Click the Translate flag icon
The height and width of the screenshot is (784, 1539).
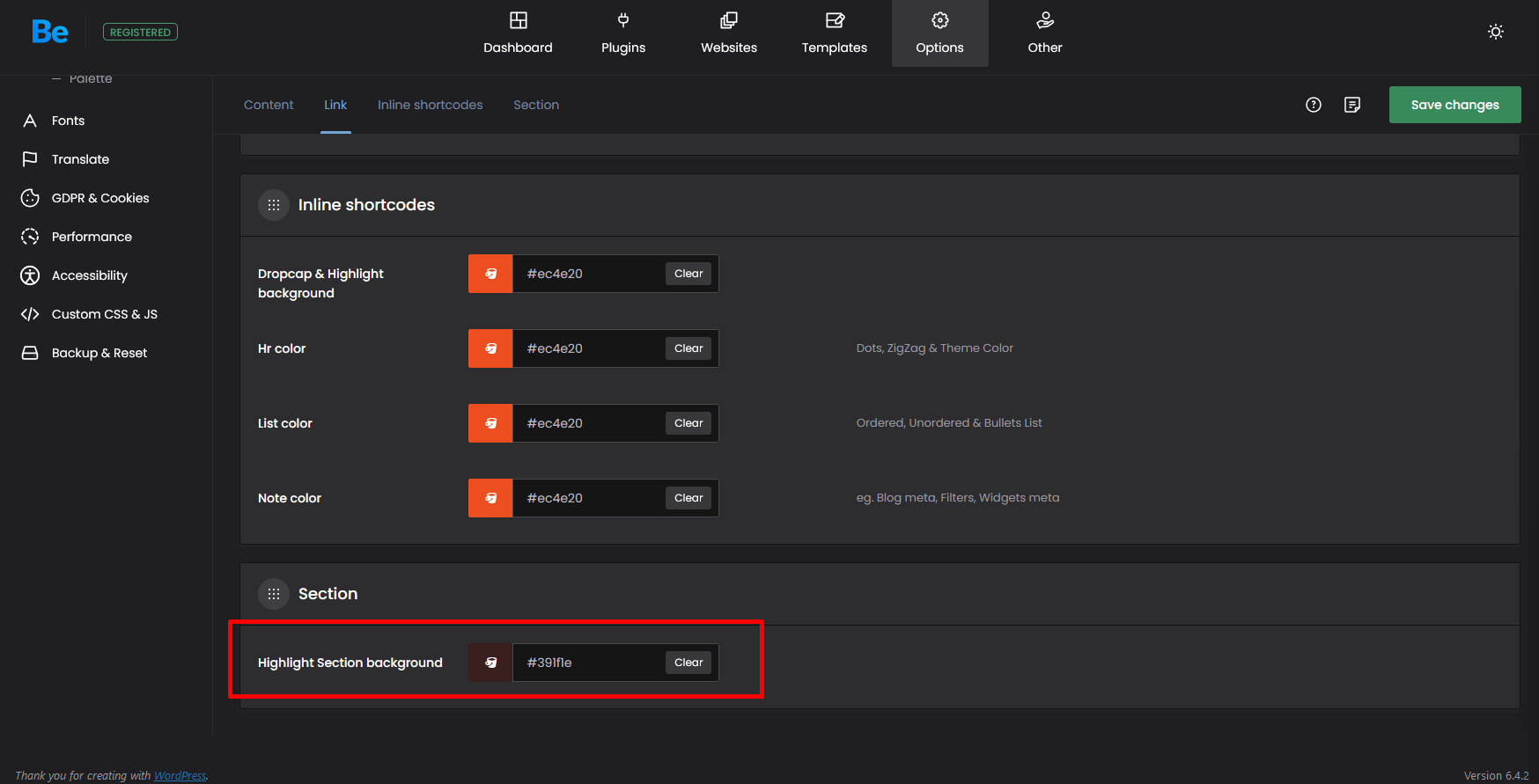(30, 159)
